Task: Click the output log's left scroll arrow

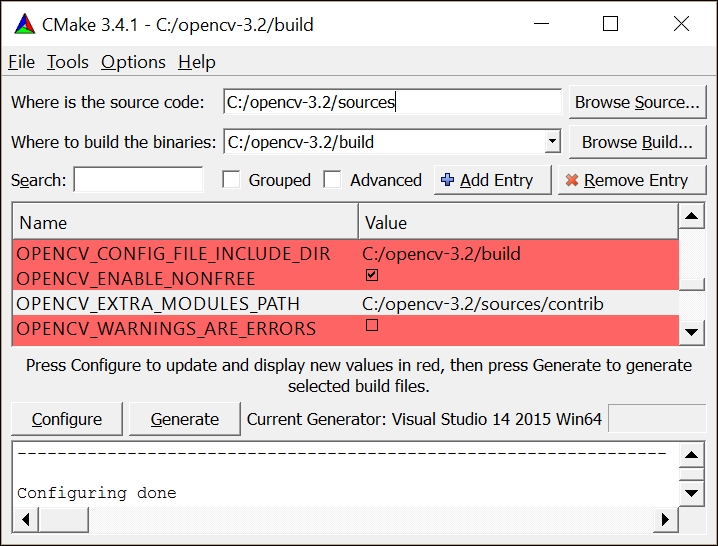Action: (26, 519)
